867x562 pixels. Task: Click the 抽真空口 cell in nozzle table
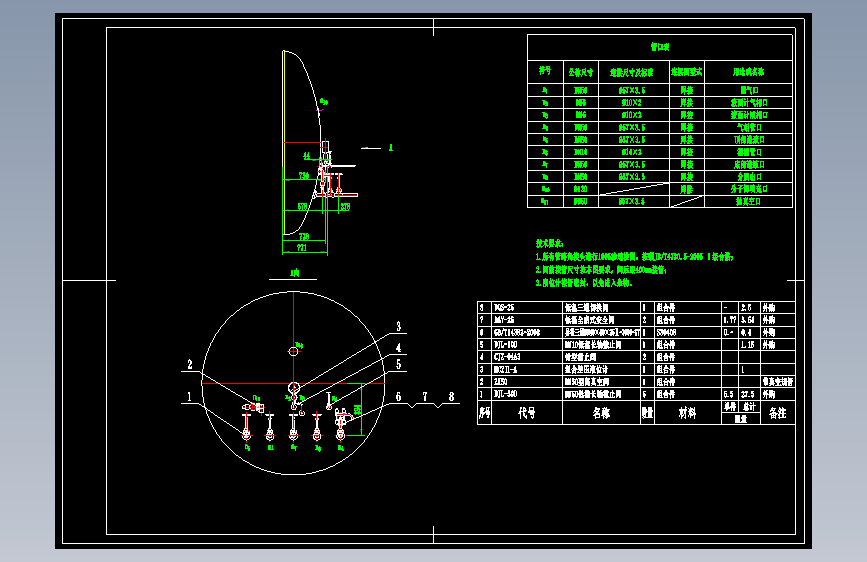(748, 201)
